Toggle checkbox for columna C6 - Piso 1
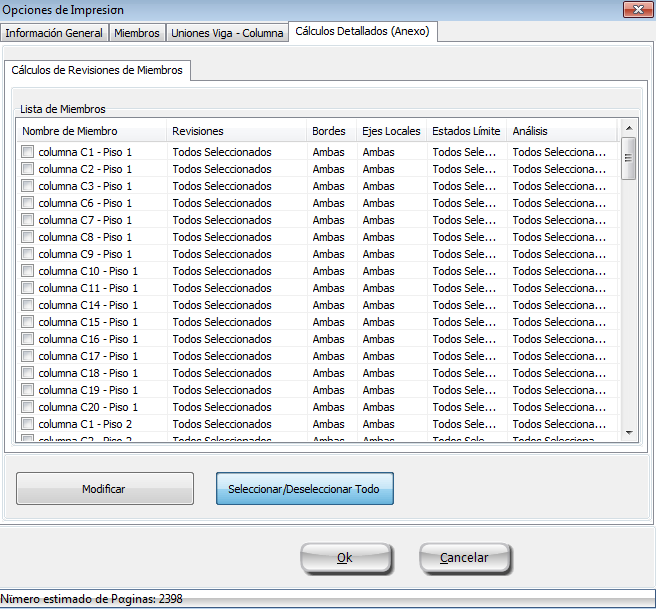This screenshot has height=609, width=656. point(28,203)
